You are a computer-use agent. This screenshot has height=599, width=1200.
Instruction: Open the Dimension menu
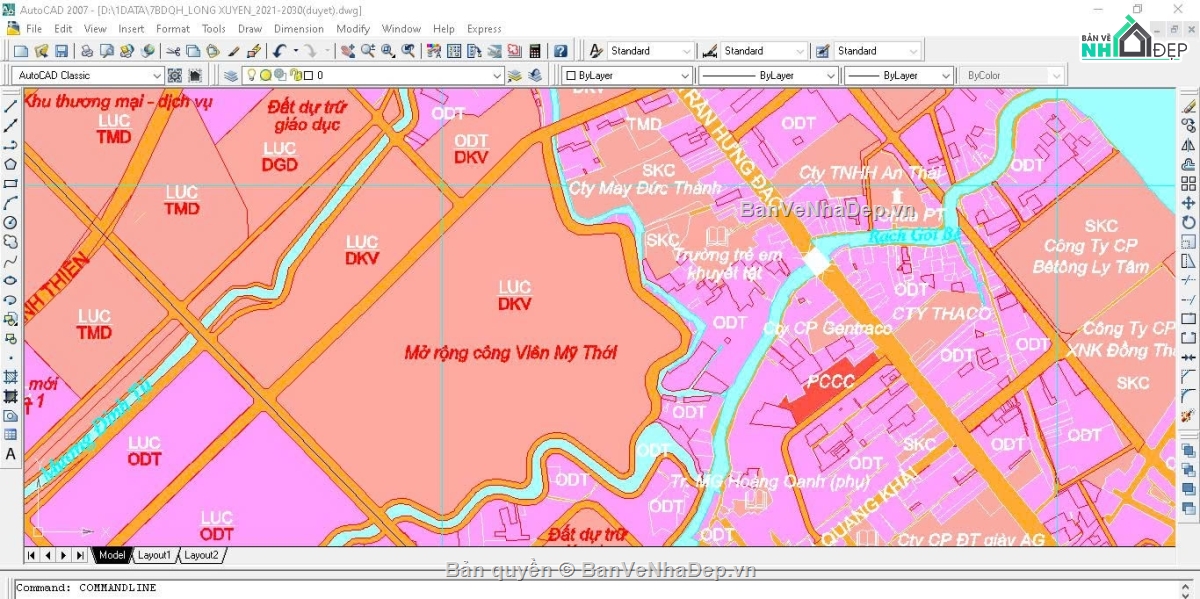click(x=298, y=29)
